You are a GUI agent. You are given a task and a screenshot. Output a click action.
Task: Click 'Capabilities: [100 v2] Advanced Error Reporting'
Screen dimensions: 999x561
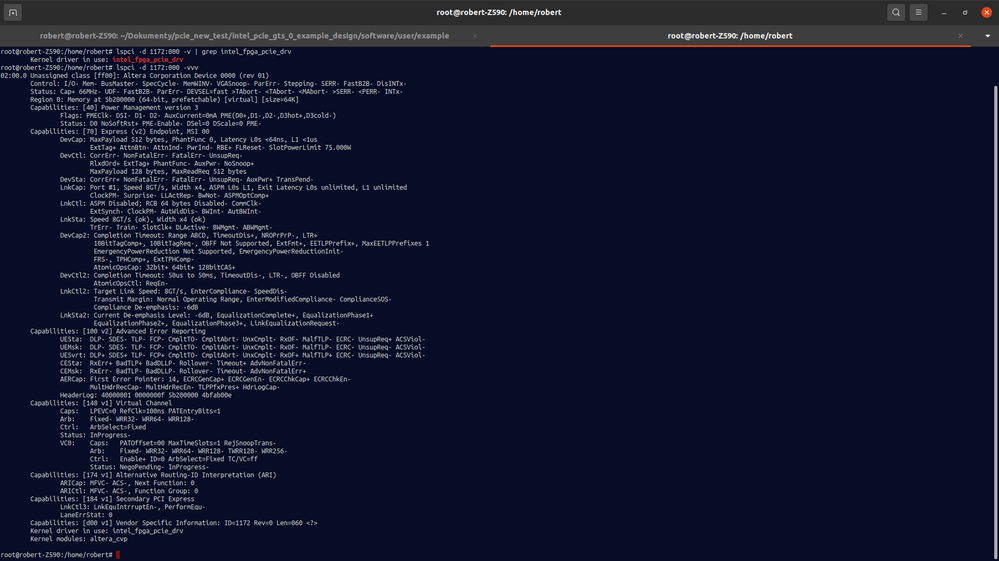[x=118, y=331]
